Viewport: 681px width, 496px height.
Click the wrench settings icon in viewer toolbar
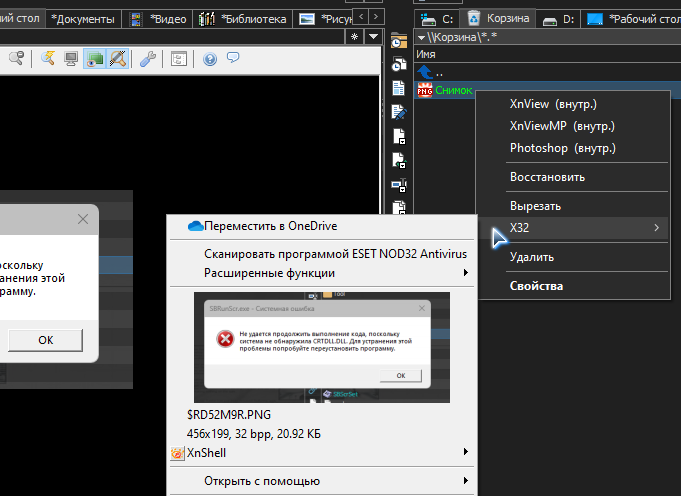pos(147,59)
